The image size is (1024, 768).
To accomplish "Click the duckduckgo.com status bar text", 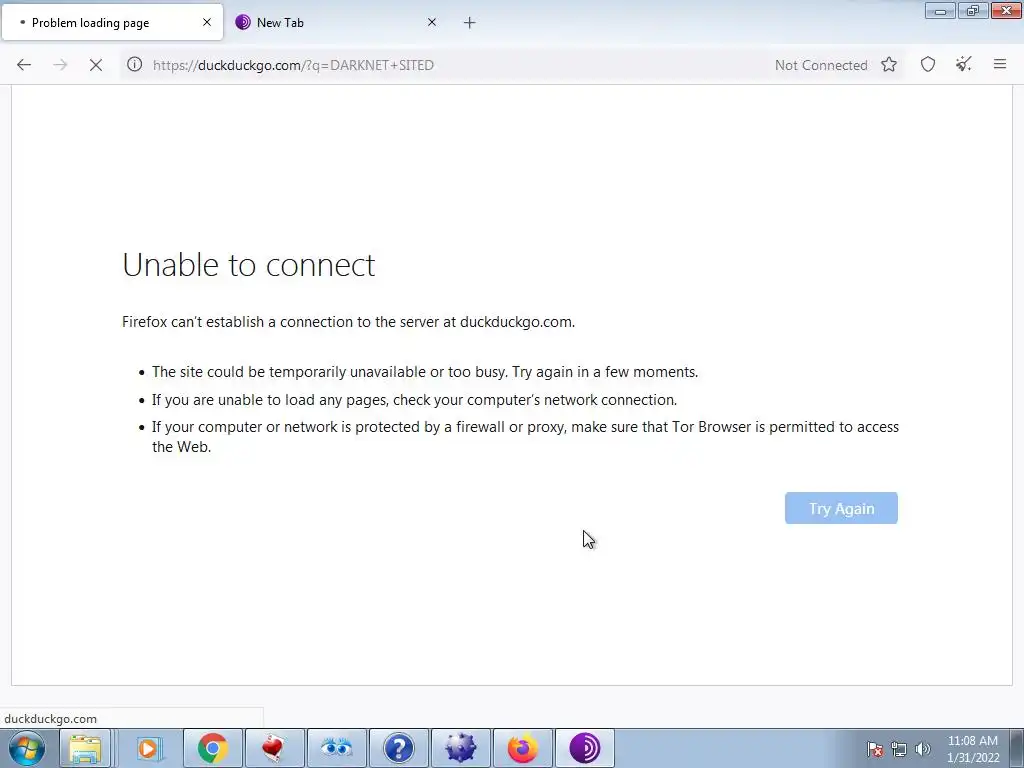I will pyautogui.click(x=50, y=719).
